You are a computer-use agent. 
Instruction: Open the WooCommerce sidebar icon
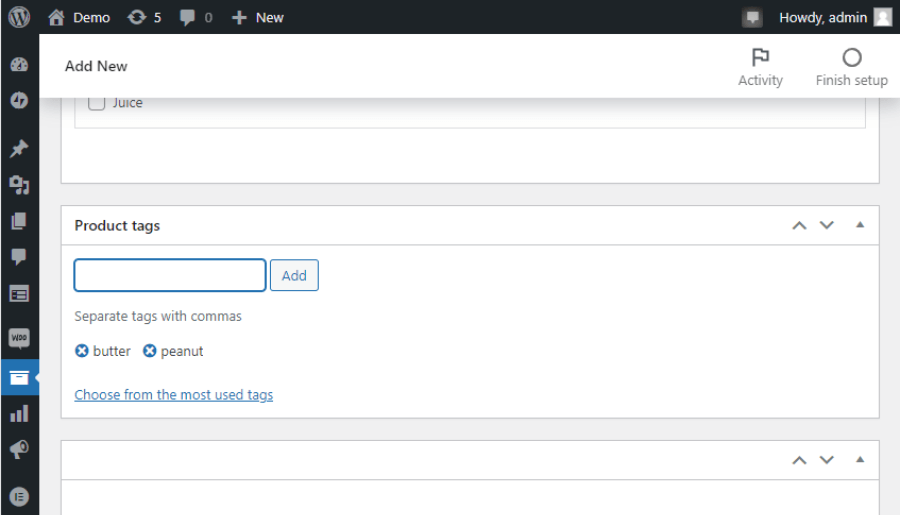pos(19,338)
